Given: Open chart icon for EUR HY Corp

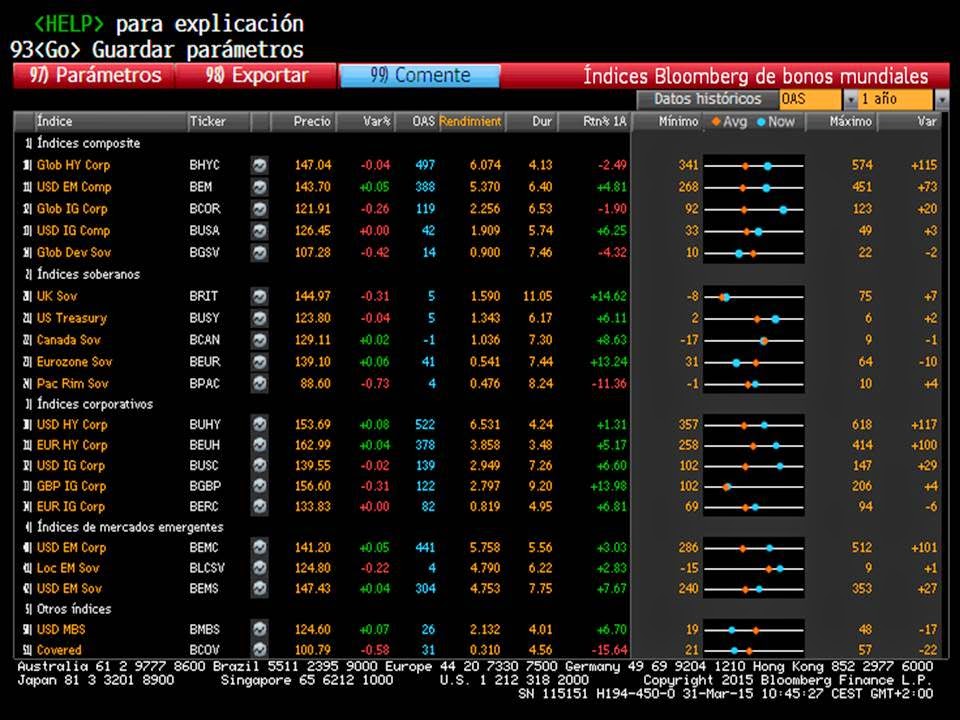Looking at the screenshot, I should pyautogui.click(x=260, y=445).
